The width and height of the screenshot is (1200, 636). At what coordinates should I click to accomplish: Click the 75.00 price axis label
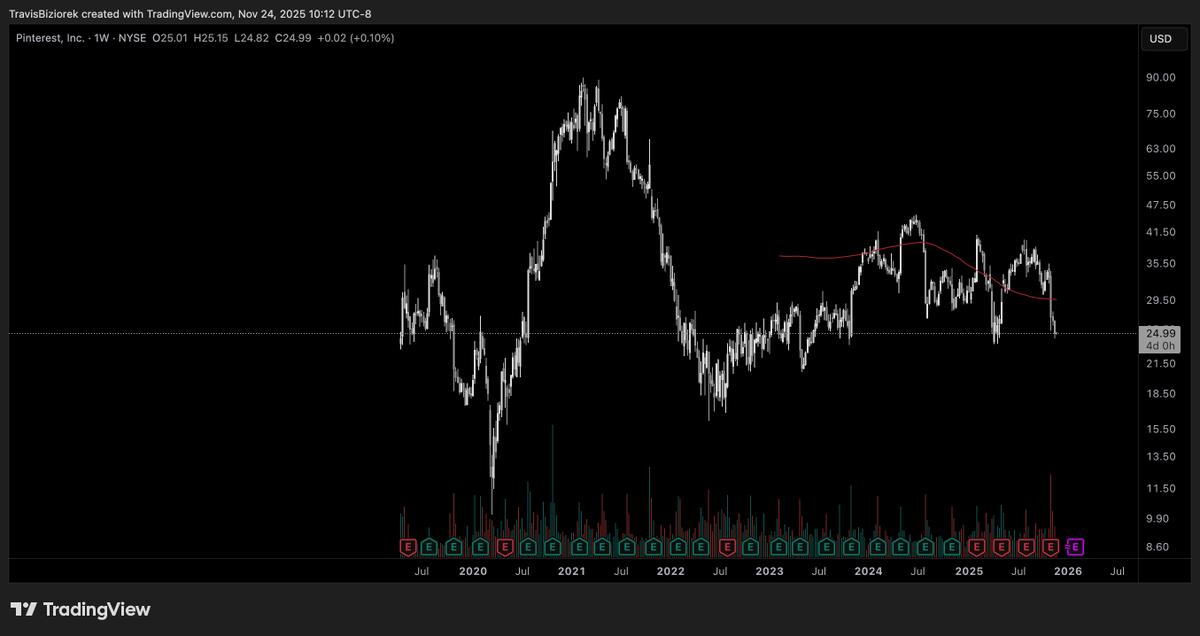click(1160, 114)
